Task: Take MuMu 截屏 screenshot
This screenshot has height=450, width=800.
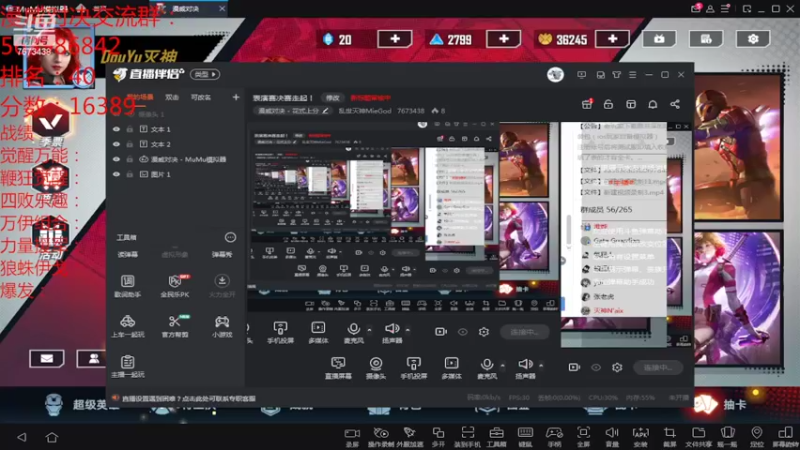Action: [x=669, y=437]
